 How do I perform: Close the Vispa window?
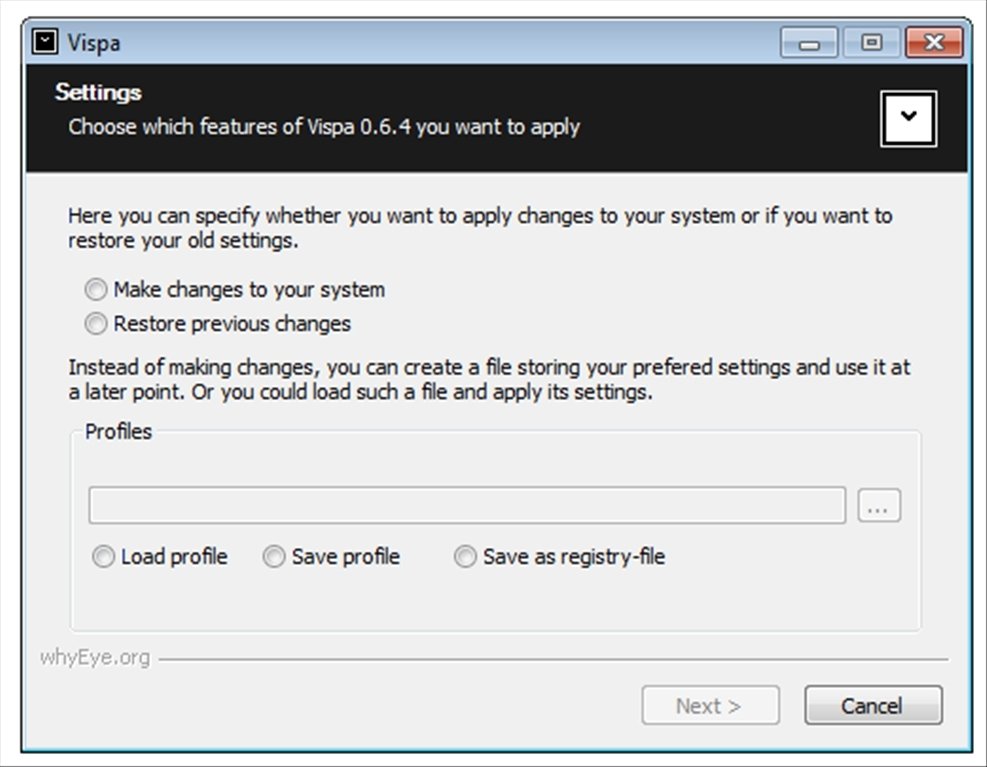934,43
